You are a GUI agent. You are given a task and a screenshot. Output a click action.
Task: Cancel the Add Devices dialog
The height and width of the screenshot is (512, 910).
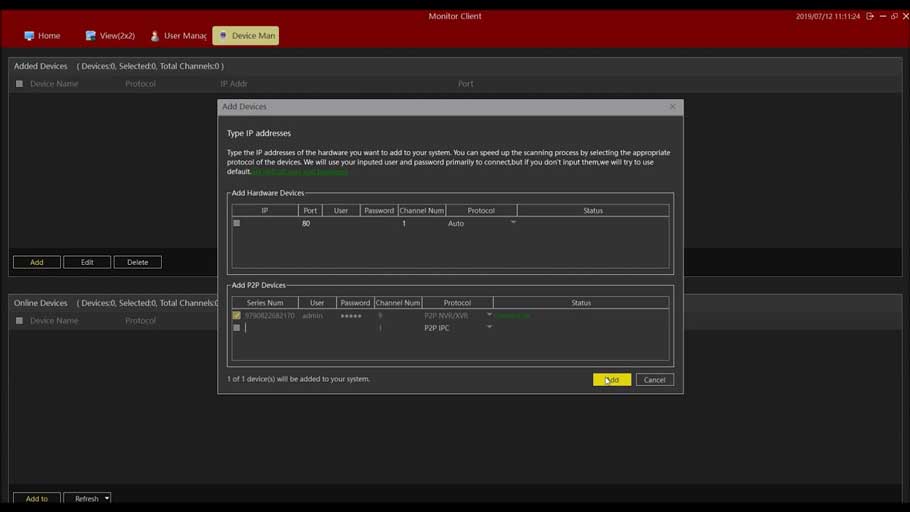tap(654, 380)
